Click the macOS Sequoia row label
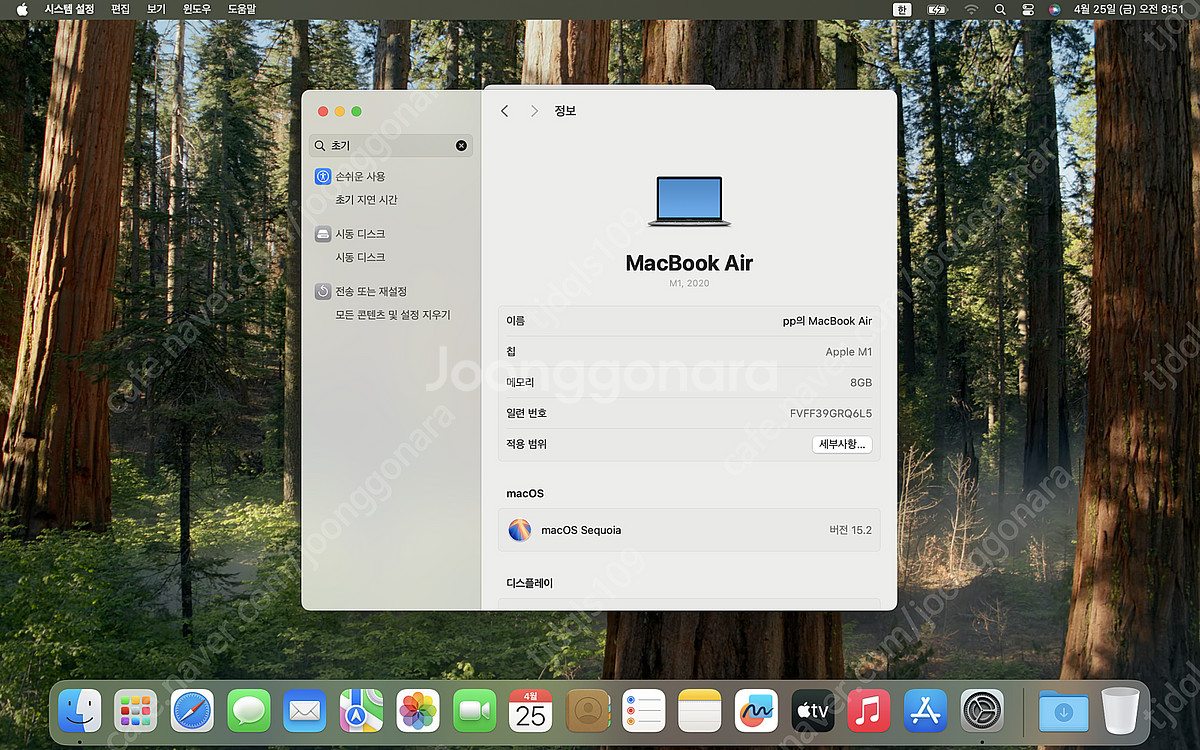The image size is (1200, 750). [x=581, y=530]
